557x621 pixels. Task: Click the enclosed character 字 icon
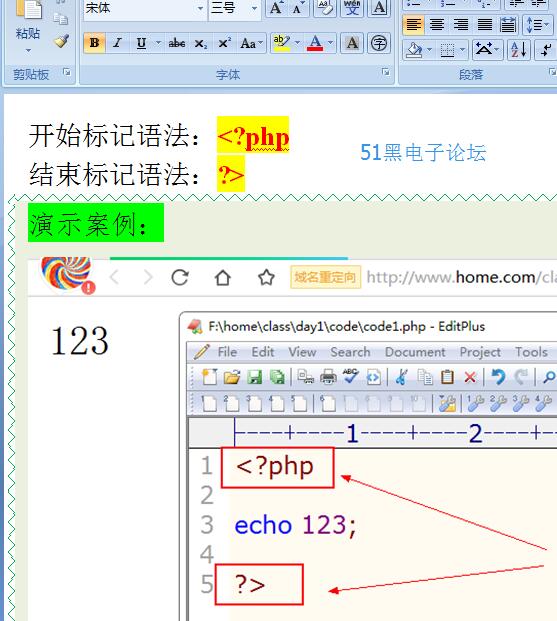point(379,43)
